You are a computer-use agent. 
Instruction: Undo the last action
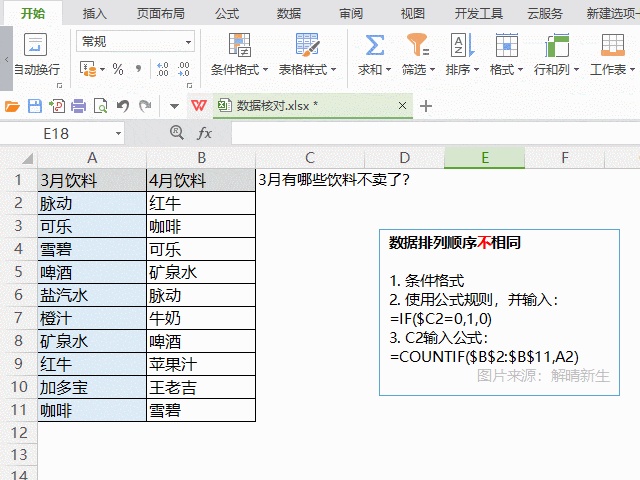123,106
